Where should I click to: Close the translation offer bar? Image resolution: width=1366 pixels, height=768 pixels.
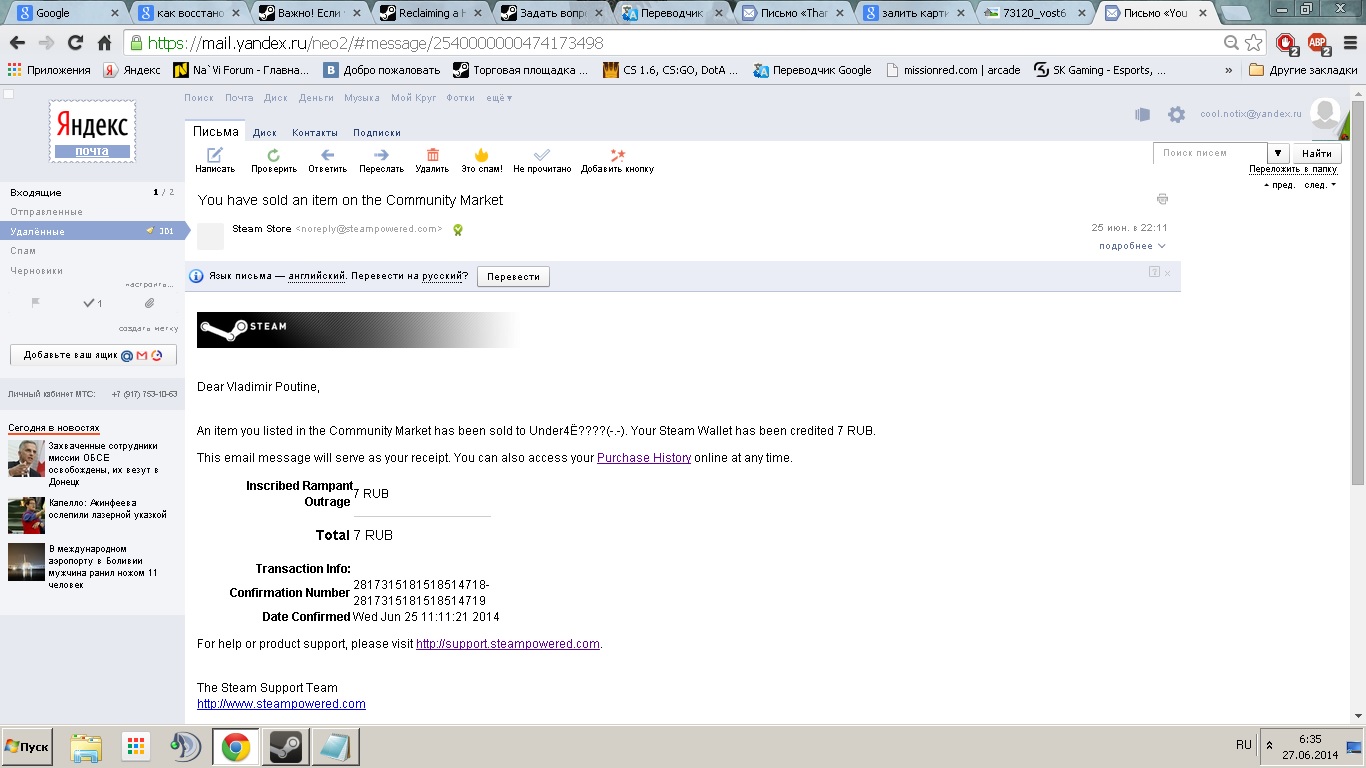[x=1167, y=272]
